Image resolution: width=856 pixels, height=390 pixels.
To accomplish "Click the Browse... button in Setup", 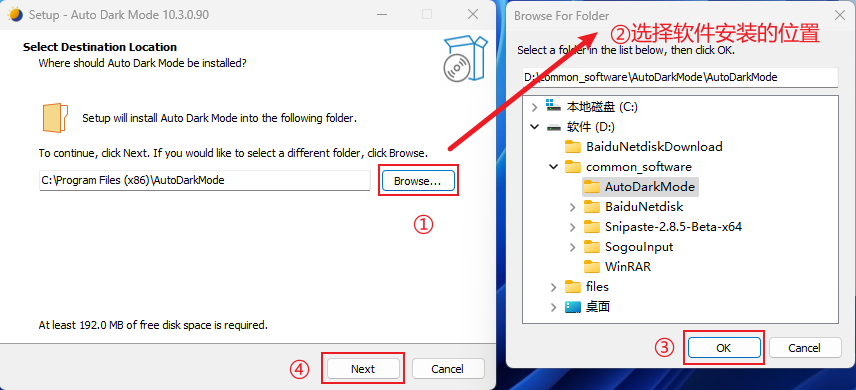I will coord(418,181).
